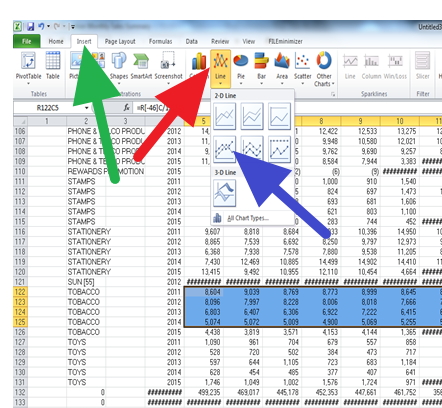Viewport: 442px width, 408px height.
Task: Click the Name Box showing R122C5
Action: [x=48, y=108]
